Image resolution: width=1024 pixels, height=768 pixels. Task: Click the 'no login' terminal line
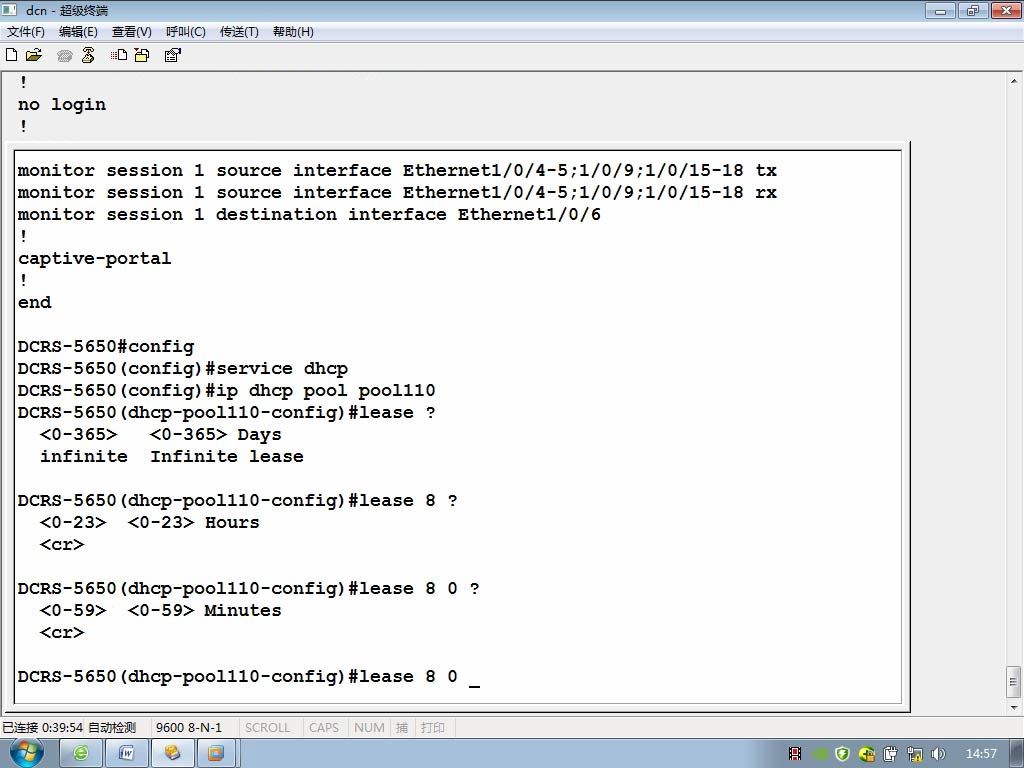[62, 104]
